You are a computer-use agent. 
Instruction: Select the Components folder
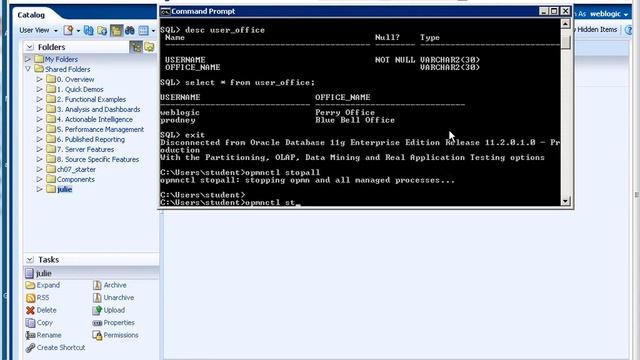pyautogui.click(x=76, y=179)
